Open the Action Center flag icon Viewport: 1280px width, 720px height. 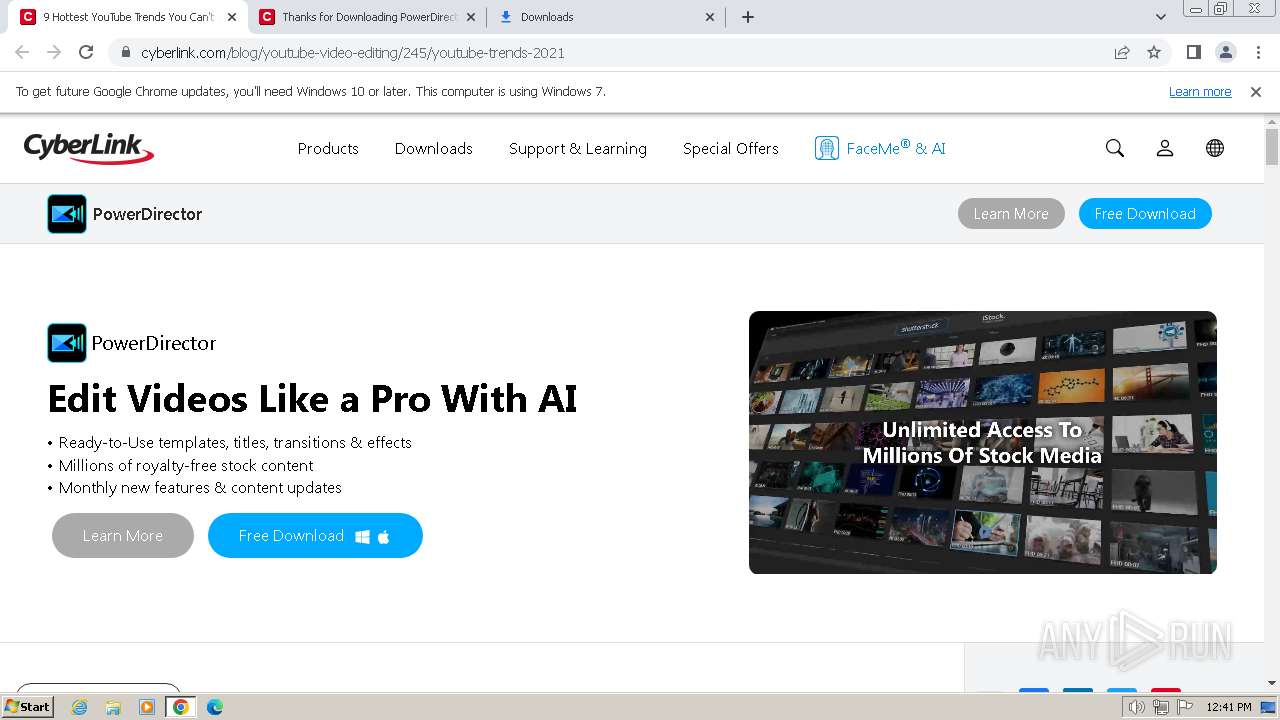pyautogui.click(x=1185, y=707)
